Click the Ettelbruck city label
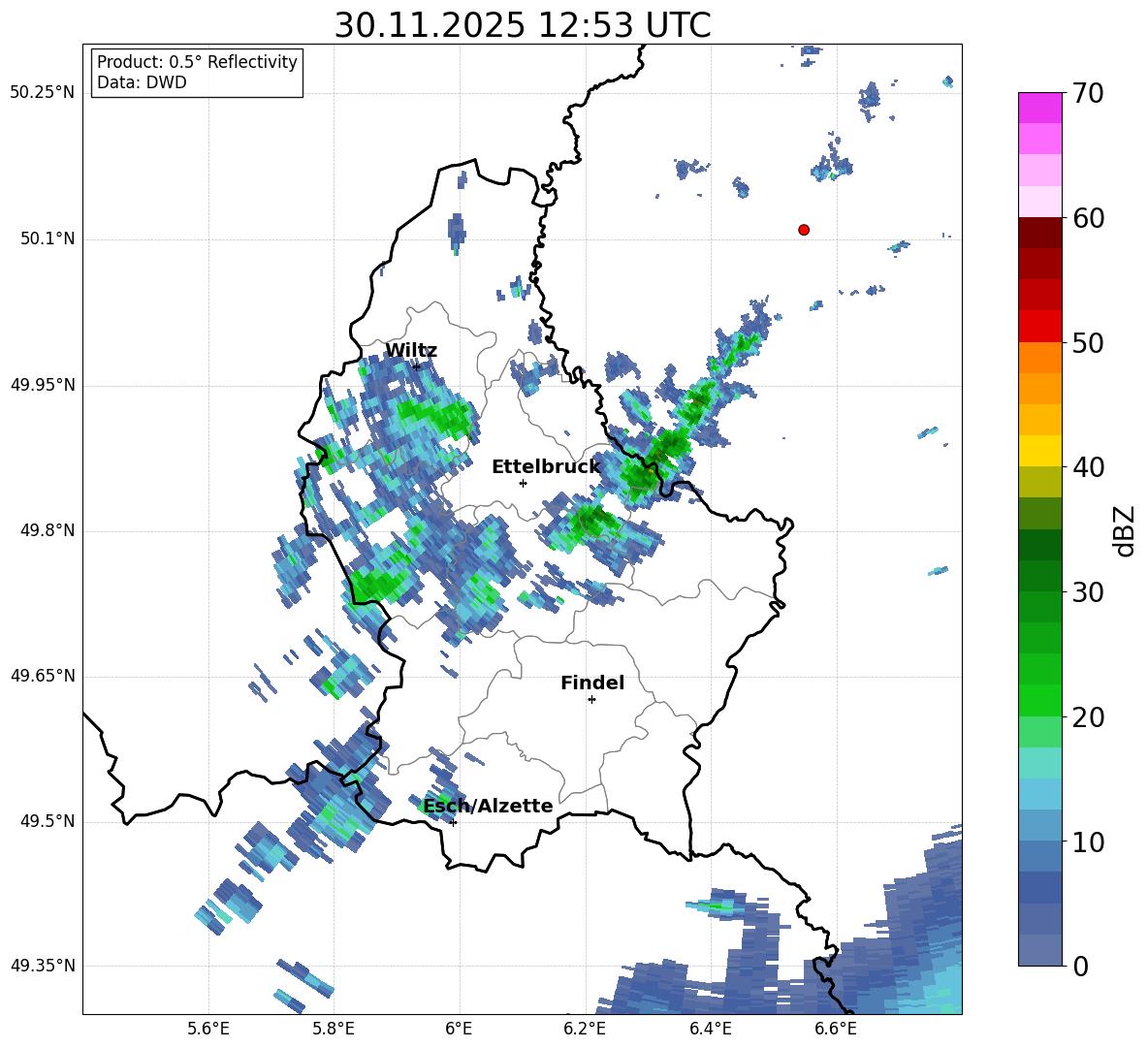 [546, 467]
